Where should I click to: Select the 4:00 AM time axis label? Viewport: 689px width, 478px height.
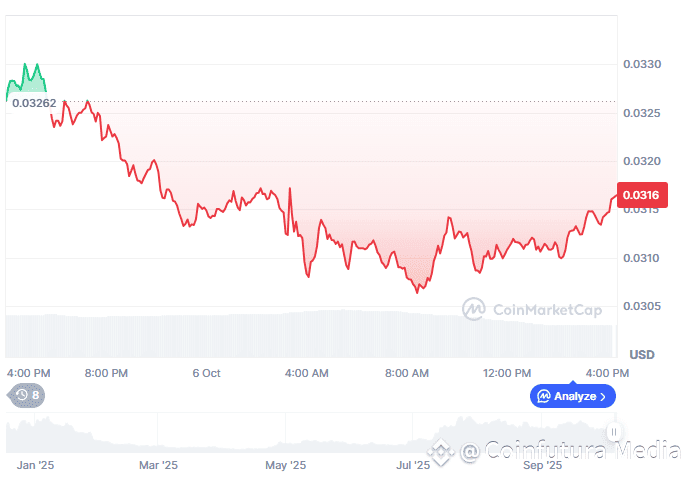[306, 373]
